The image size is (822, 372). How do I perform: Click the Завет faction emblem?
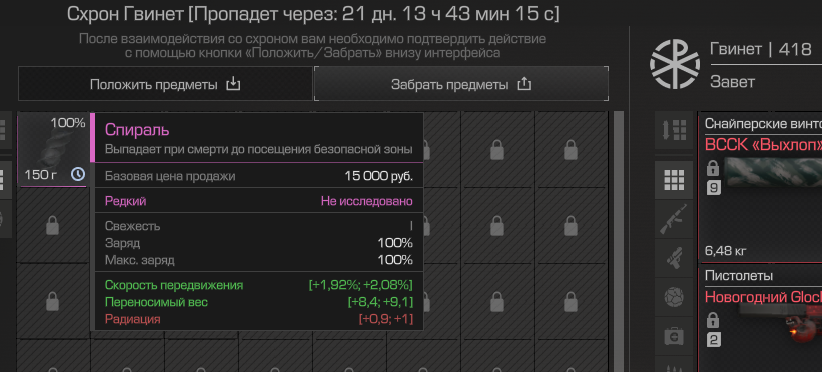(x=675, y=64)
